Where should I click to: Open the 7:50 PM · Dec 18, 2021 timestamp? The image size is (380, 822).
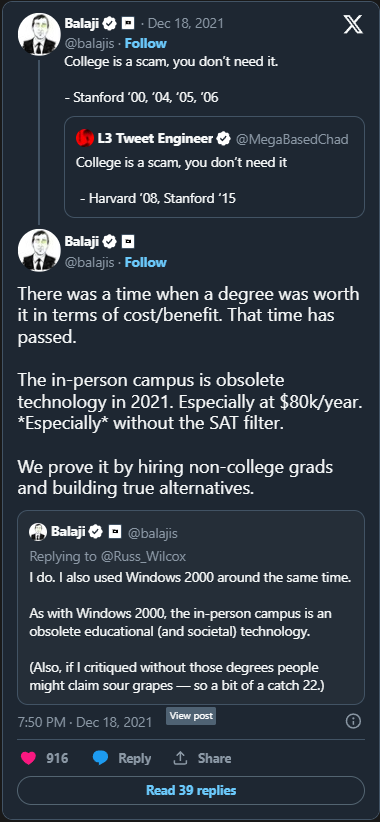tap(85, 722)
